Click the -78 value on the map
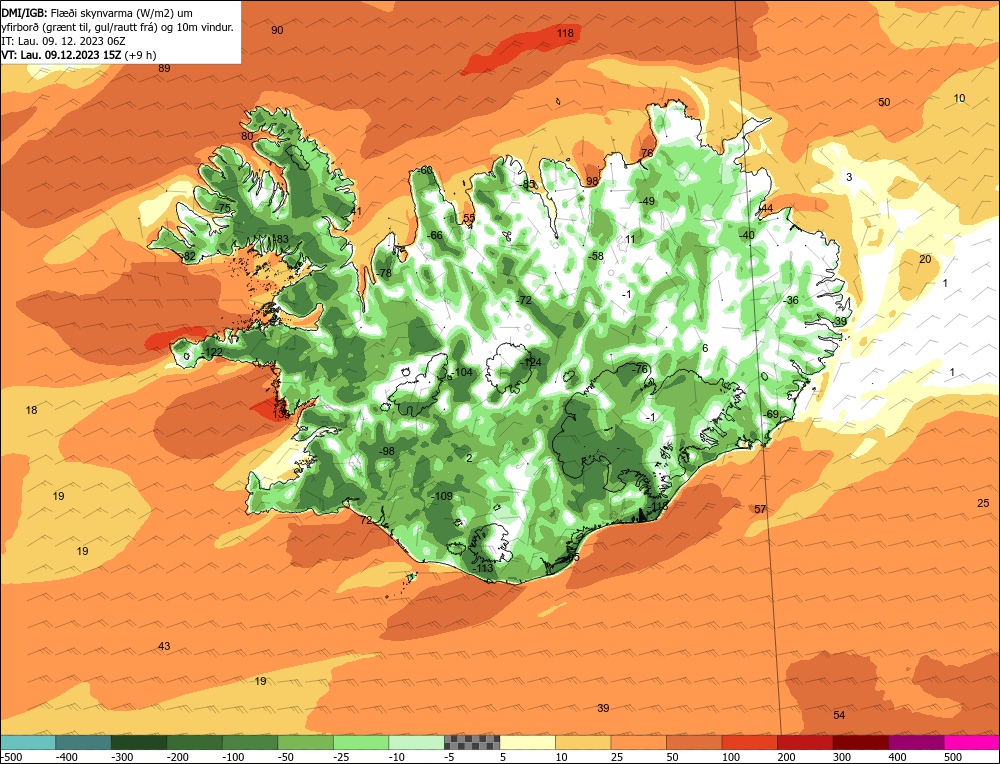Viewport: 1000px width, 764px height. click(384, 273)
